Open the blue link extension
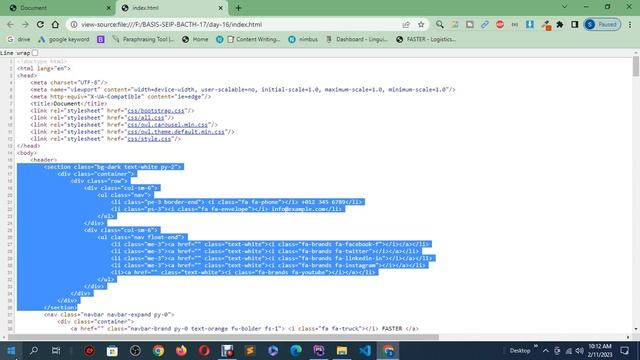Viewport: 640px width, 360px height. click(x=484, y=24)
